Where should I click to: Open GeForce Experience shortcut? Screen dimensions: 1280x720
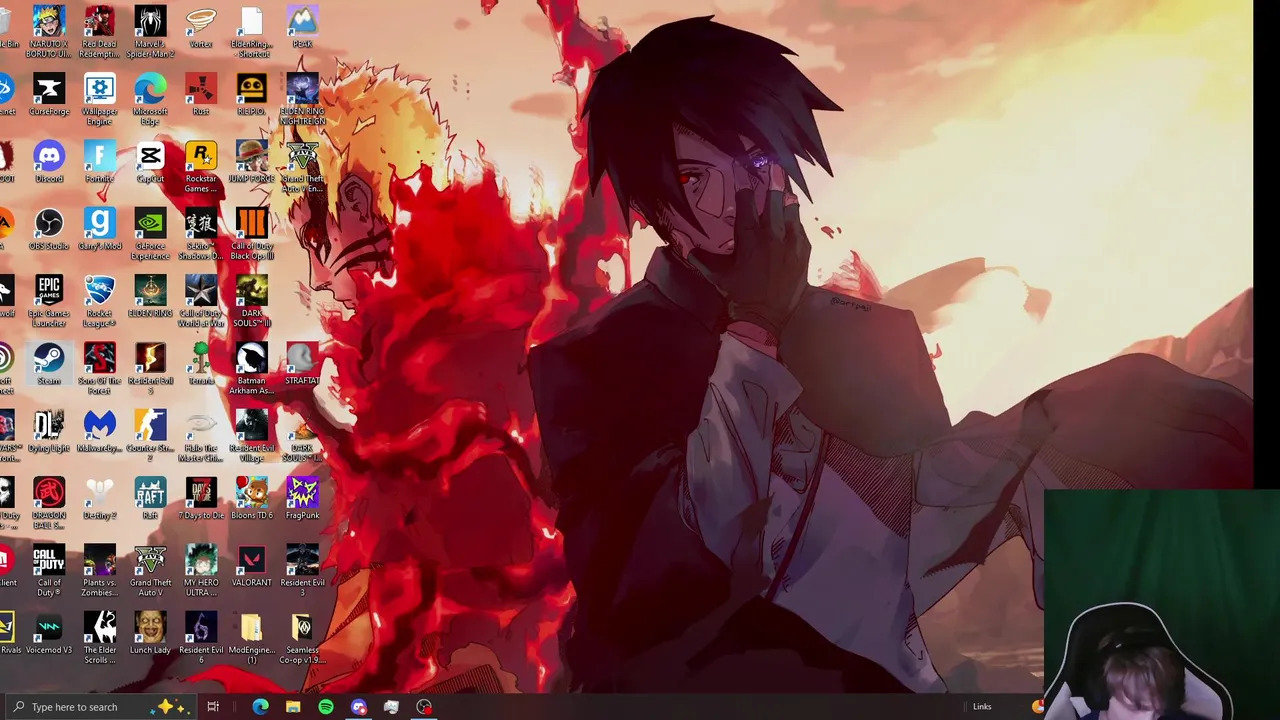click(150, 233)
